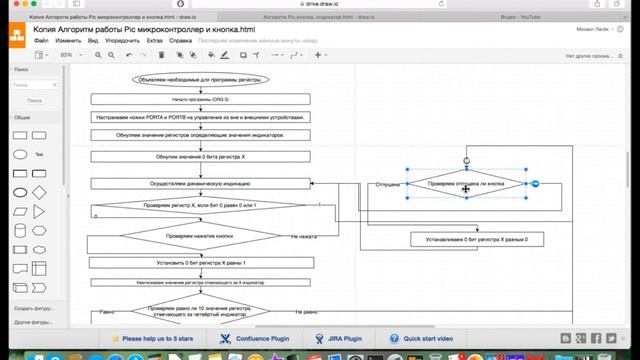Viewport: 640px width, 360px height.
Task: Click the bold-outline ellipse shape in the palette
Action: (x=20, y=193)
